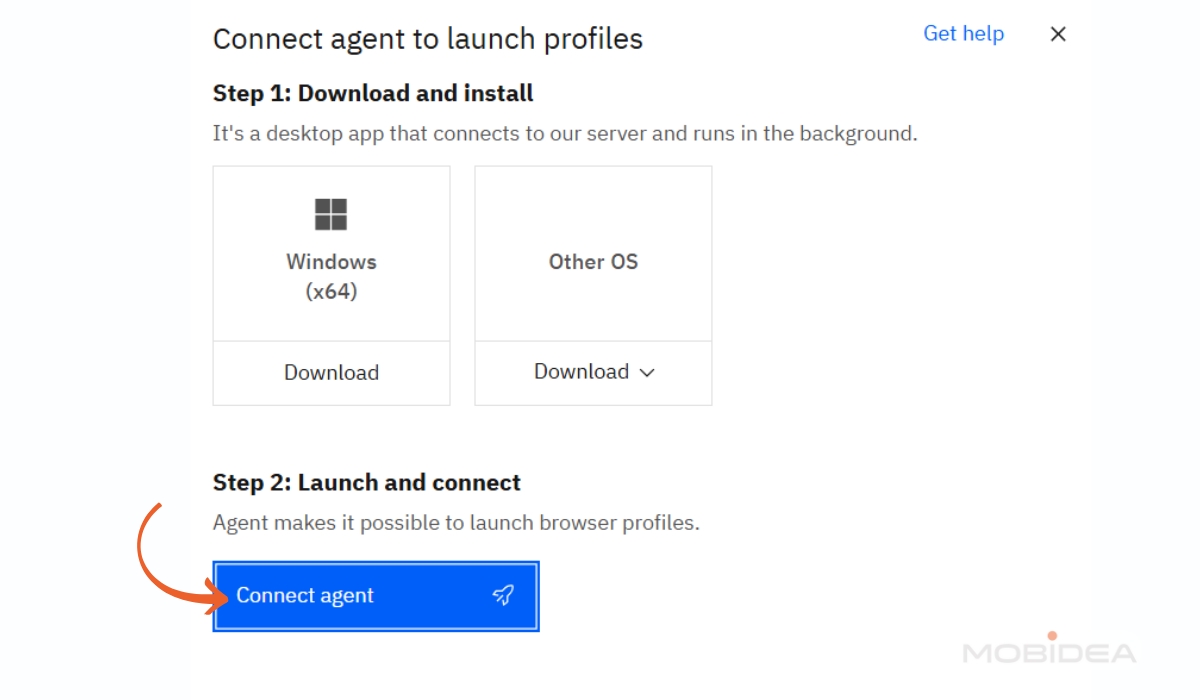Open the Get help link
This screenshot has width=1200, height=700.
pyautogui.click(x=963, y=33)
